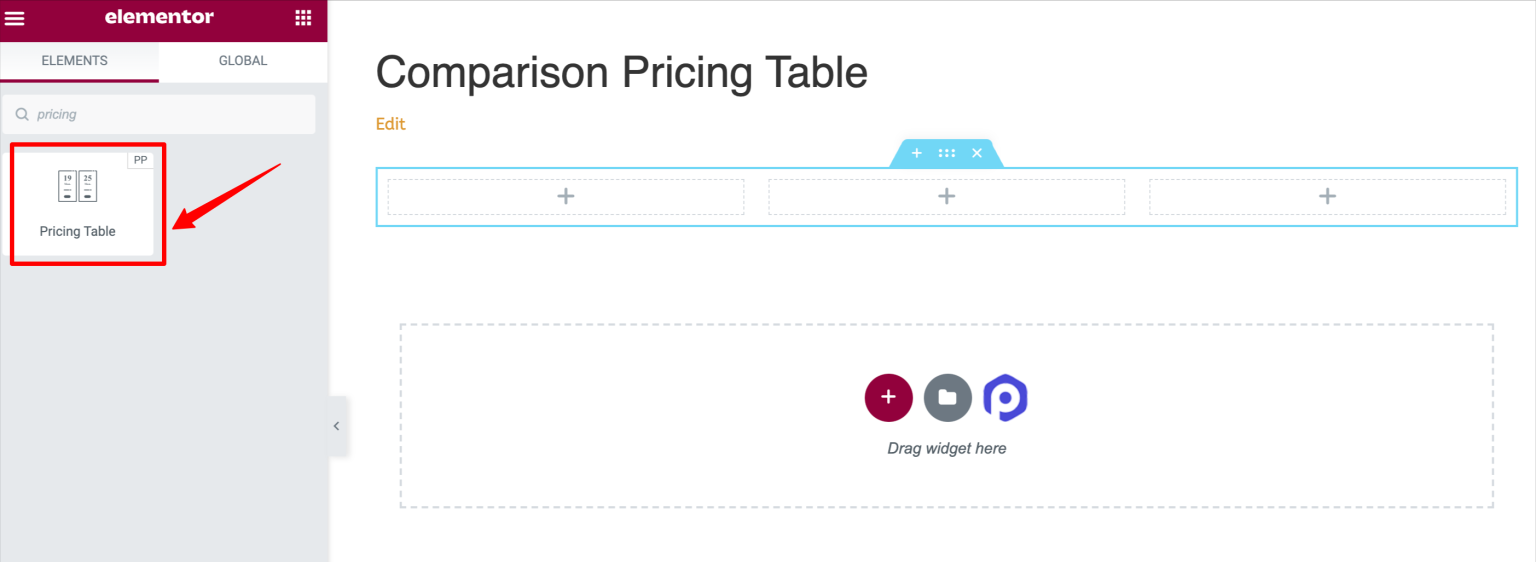Switch to the Elements tab
Viewport: 1536px width, 562px height.
pos(75,61)
